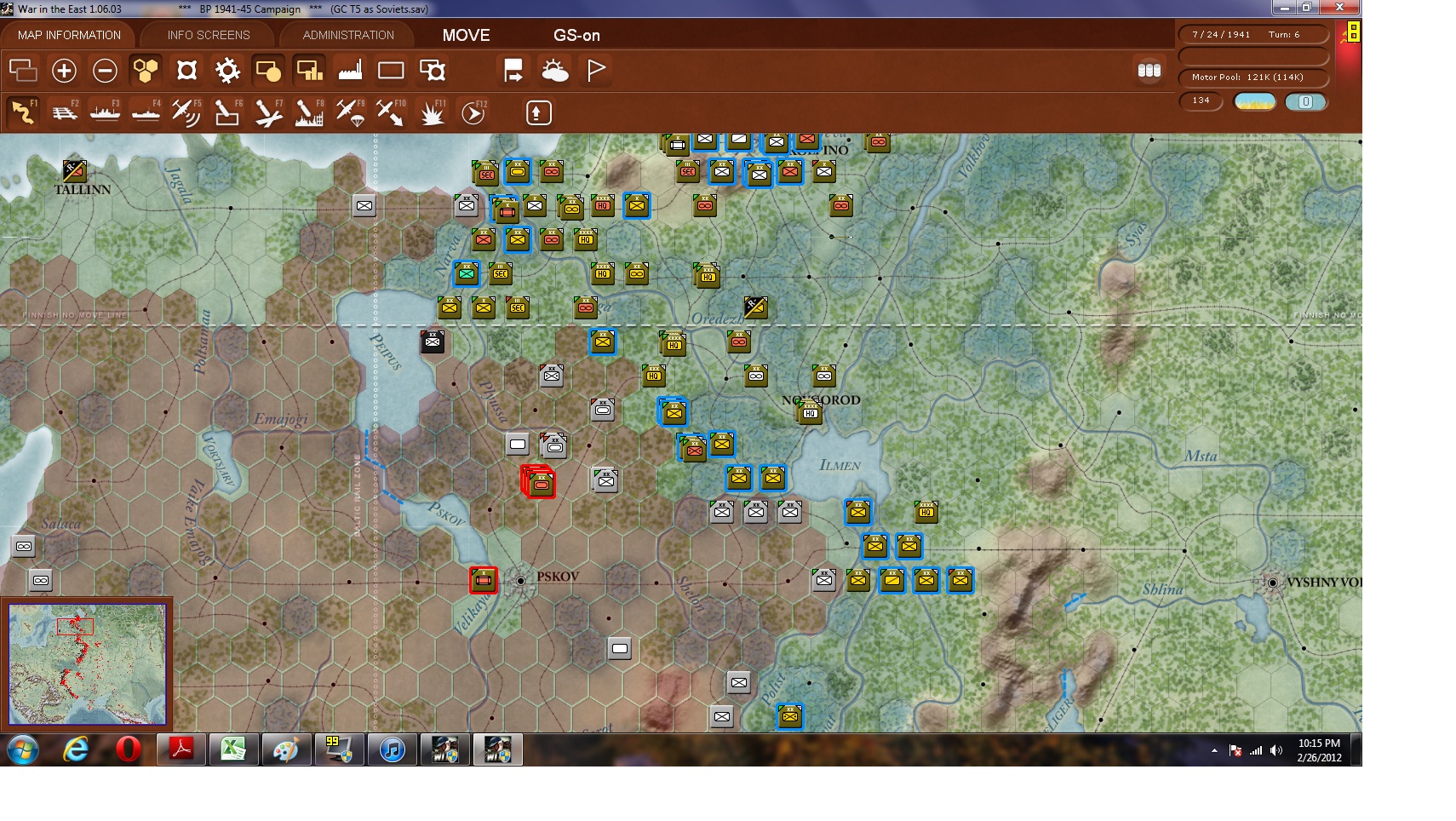This screenshot has height=821, width=1456.
Task: Click the four-cornered bracket toolbar icon
Action: click(186, 71)
